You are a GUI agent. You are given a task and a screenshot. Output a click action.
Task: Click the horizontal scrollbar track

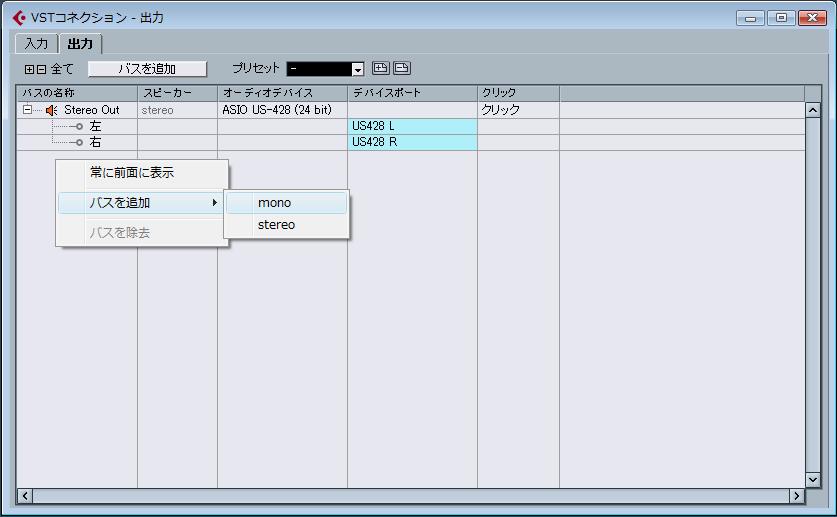(x=410, y=496)
